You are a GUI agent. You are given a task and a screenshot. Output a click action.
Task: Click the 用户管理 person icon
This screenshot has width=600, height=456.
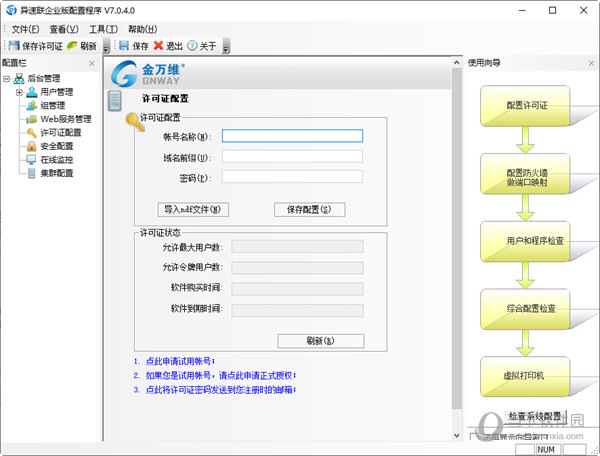point(32,92)
